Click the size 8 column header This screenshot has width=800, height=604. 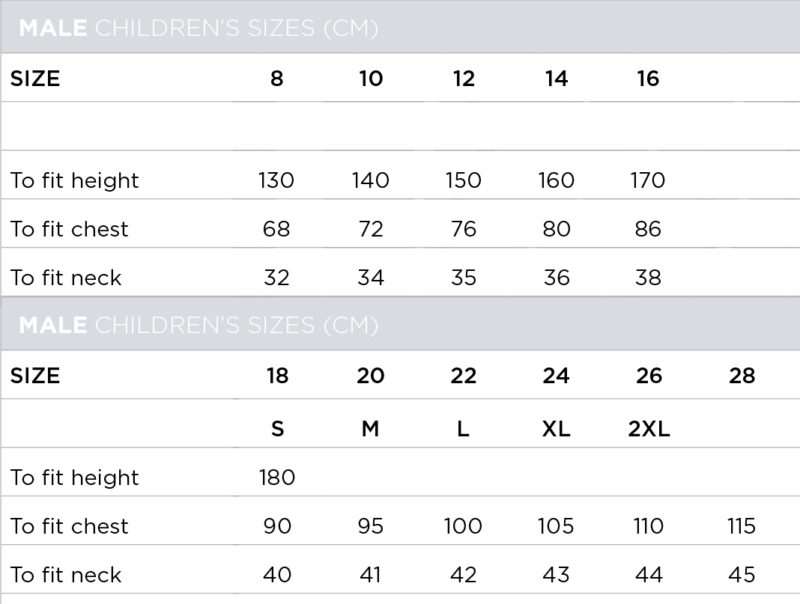point(277,79)
